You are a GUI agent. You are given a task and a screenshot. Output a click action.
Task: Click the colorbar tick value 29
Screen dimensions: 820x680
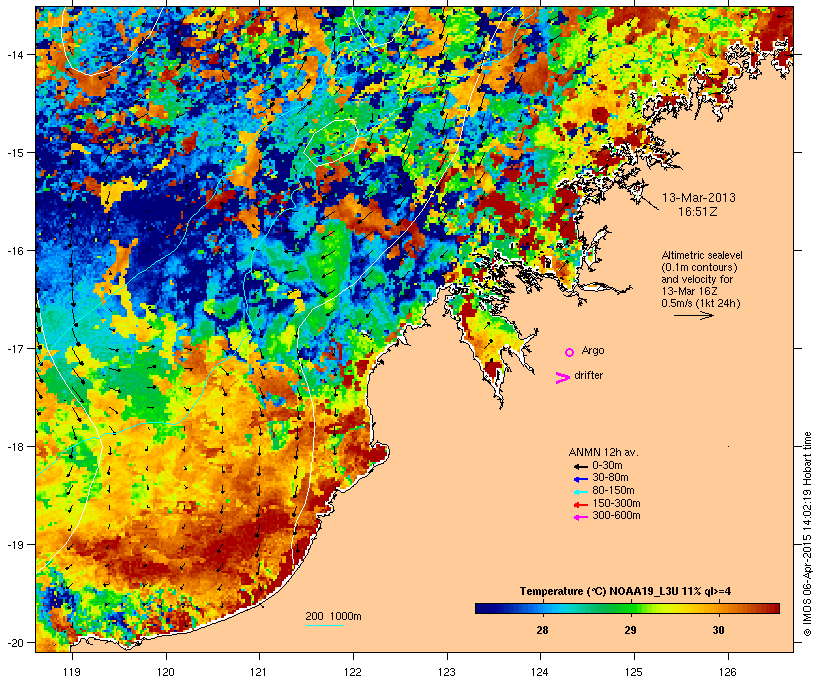[x=631, y=630]
